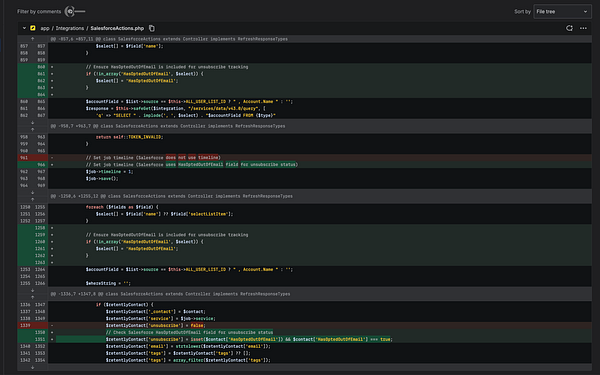
Task: Click the in_array check on line 861
Action: pos(145,74)
